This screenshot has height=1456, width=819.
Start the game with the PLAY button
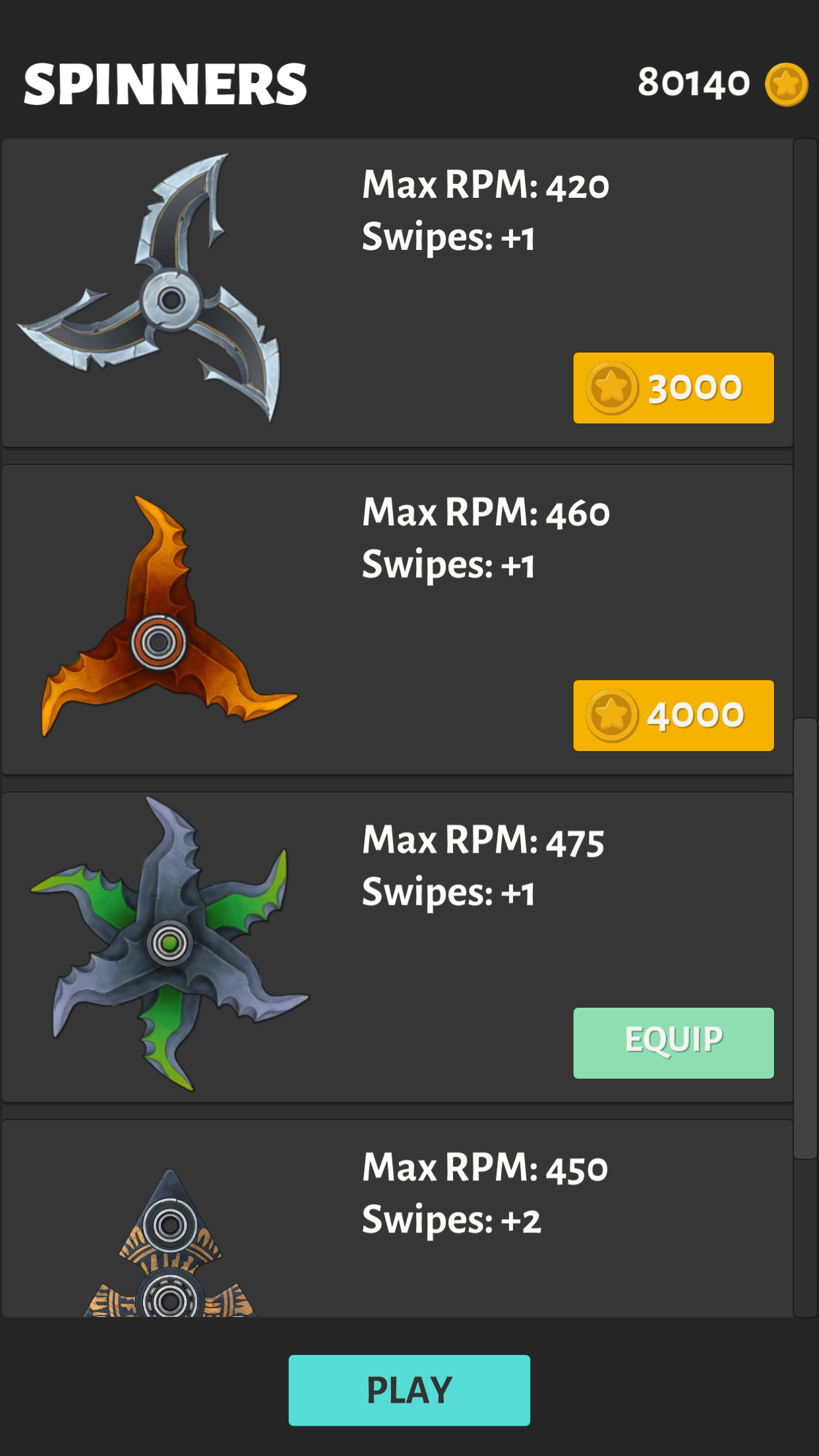click(409, 1390)
